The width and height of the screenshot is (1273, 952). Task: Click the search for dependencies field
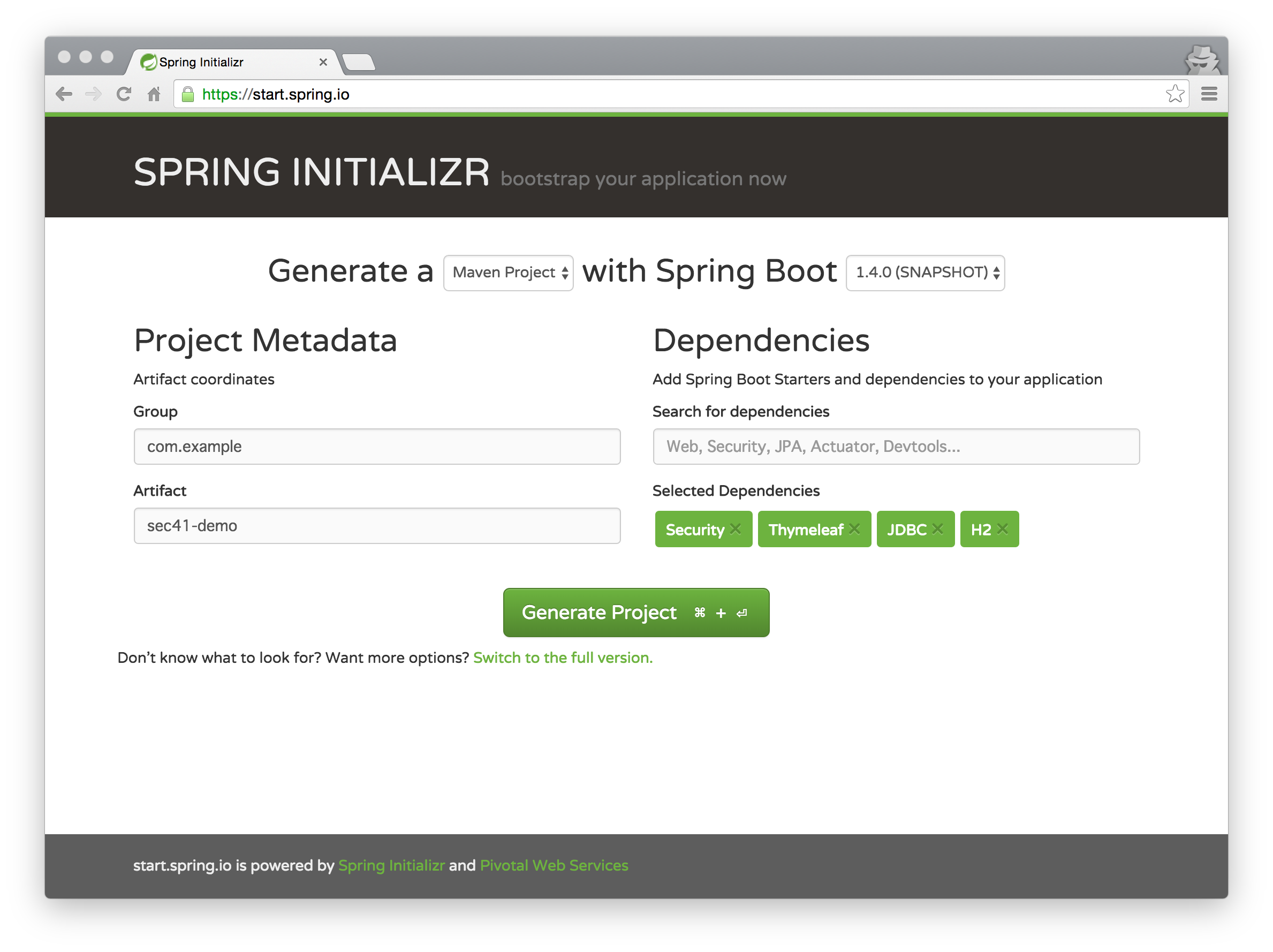[x=896, y=446]
